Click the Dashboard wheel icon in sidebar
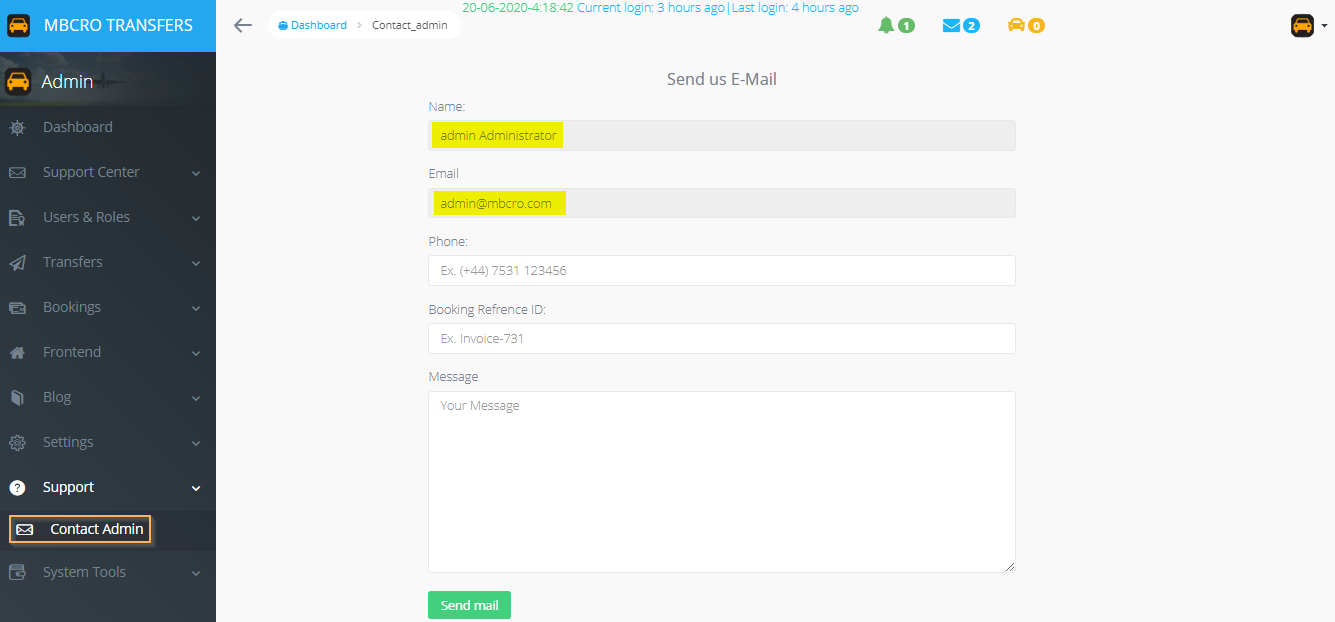Screen dimensions: 1335x622 click(17, 128)
